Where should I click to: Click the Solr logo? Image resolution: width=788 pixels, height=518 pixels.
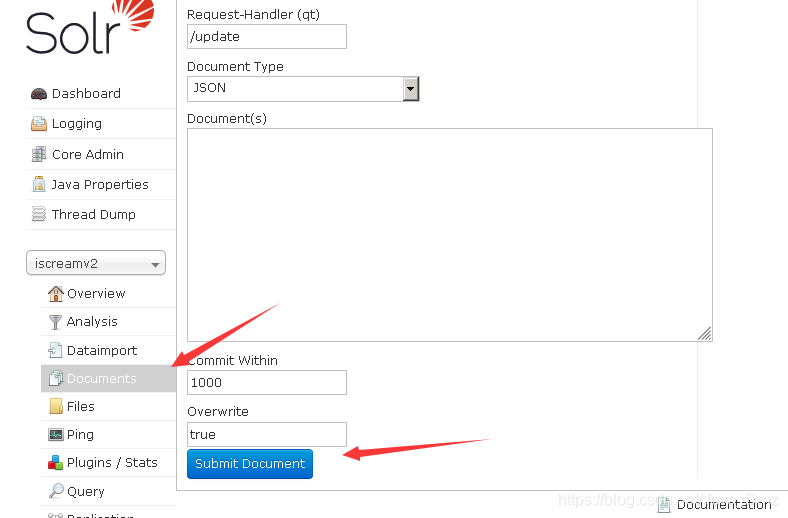[x=90, y=27]
